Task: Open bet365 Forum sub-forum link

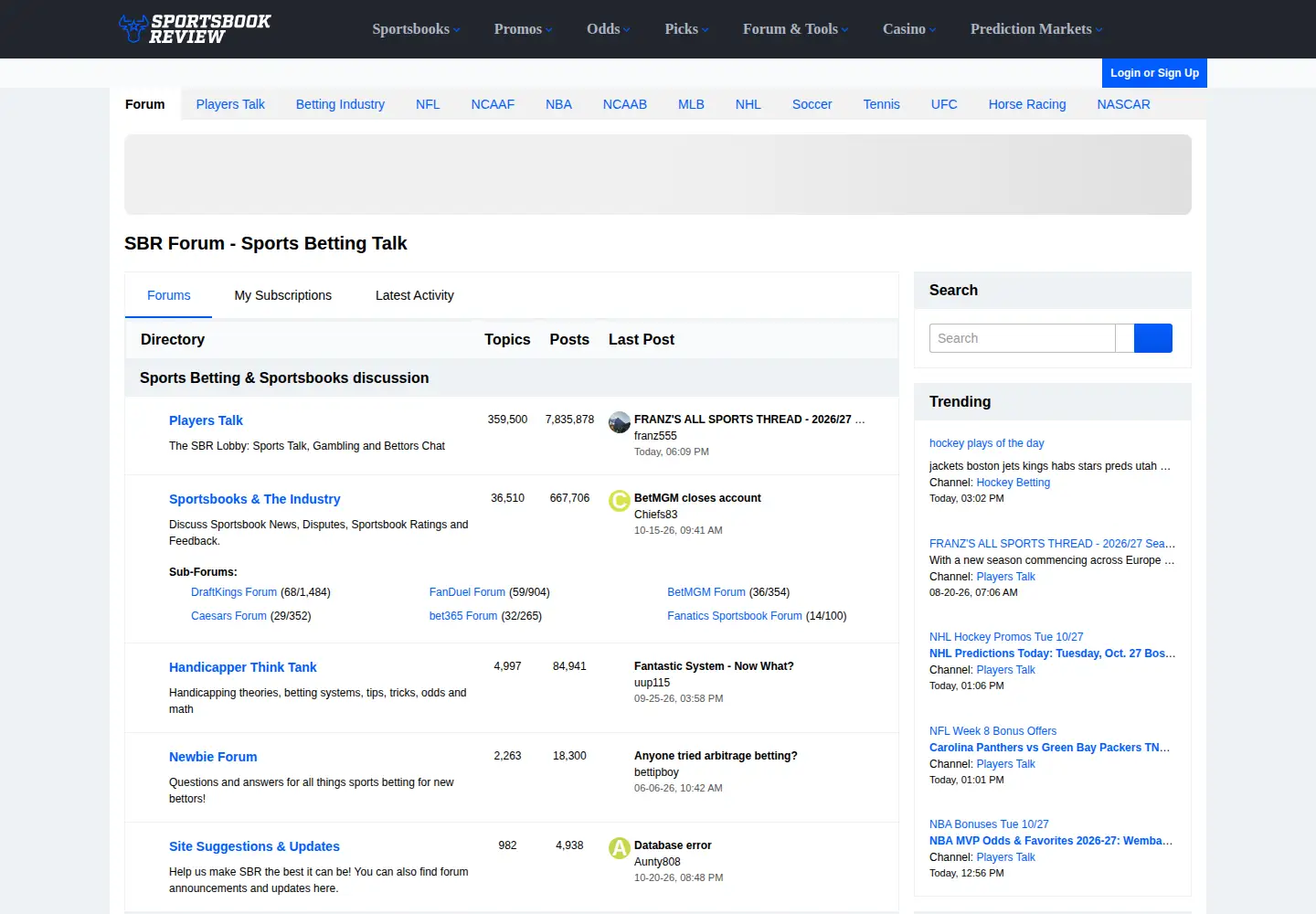Action: click(463, 616)
